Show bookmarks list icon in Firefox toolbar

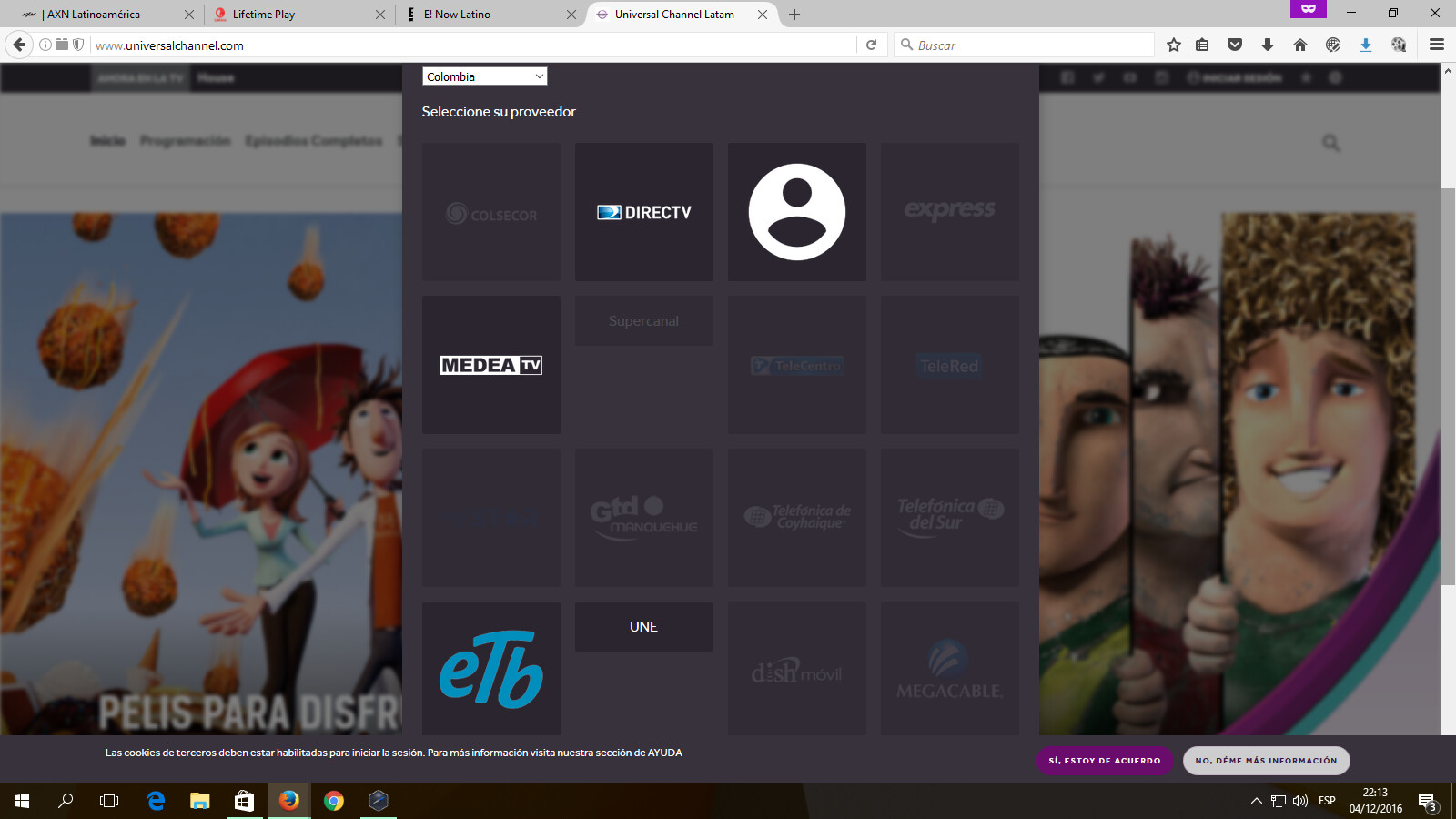pos(1202,45)
